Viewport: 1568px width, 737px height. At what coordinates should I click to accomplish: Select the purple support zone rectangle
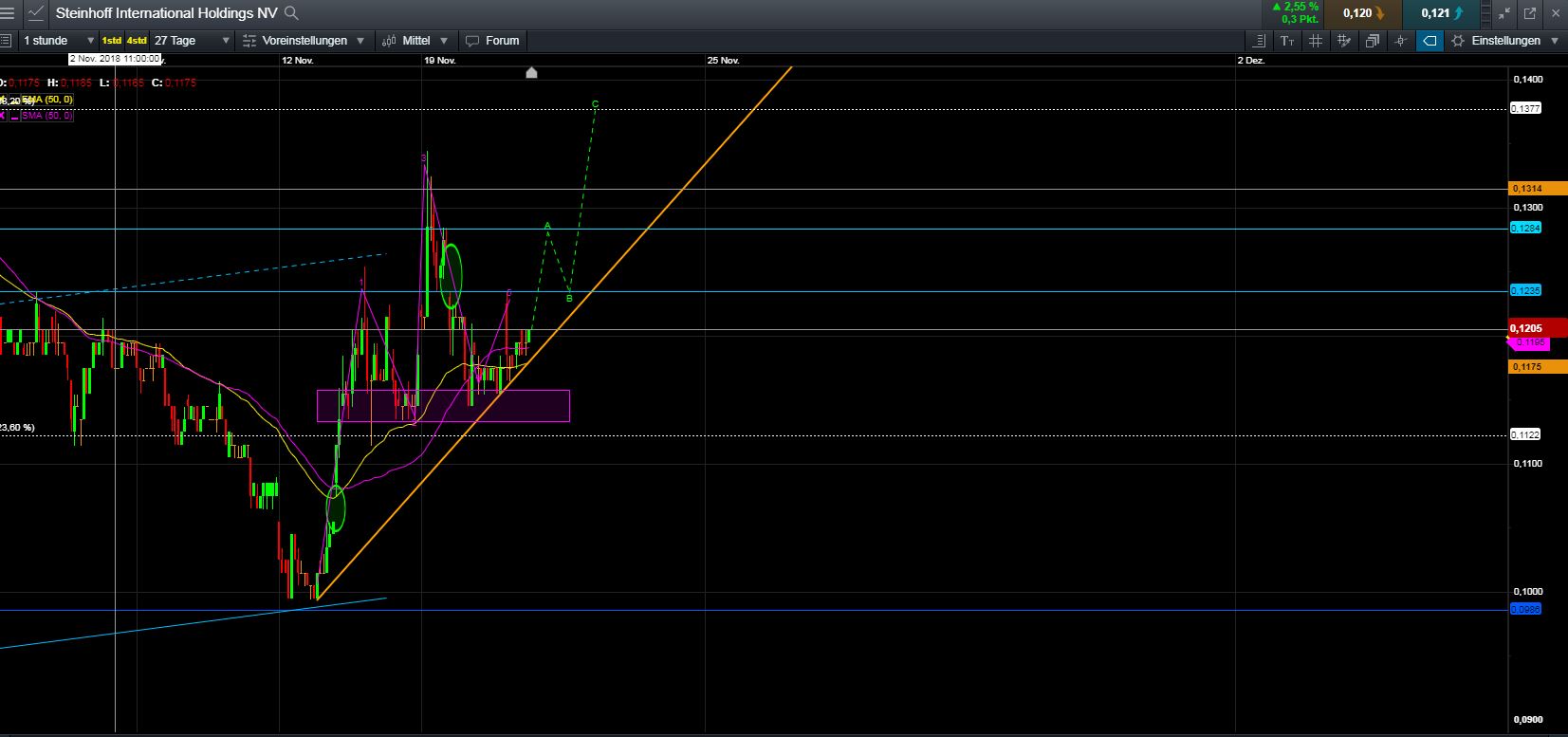[443, 405]
